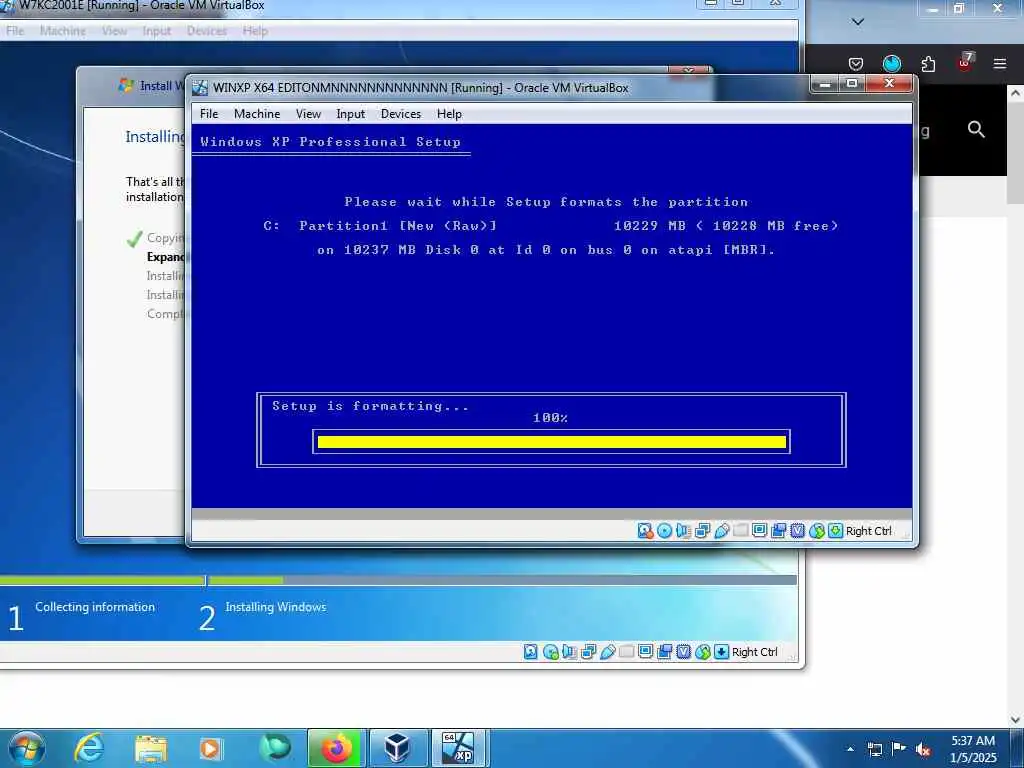Click keyboard capture arrow icon in WINXP status bar
This screenshot has height=768, width=1024.
coord(835,531)
